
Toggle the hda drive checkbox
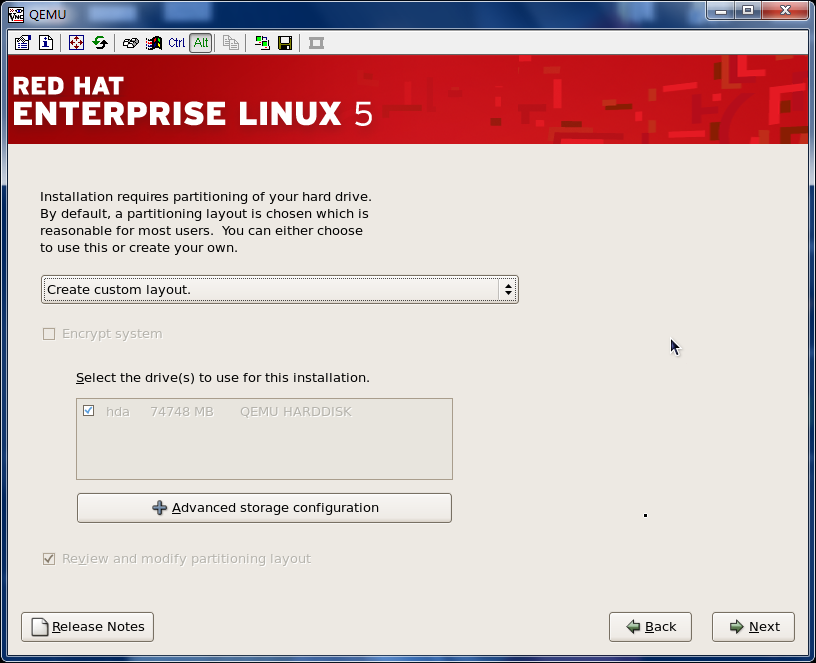[89, 411]
